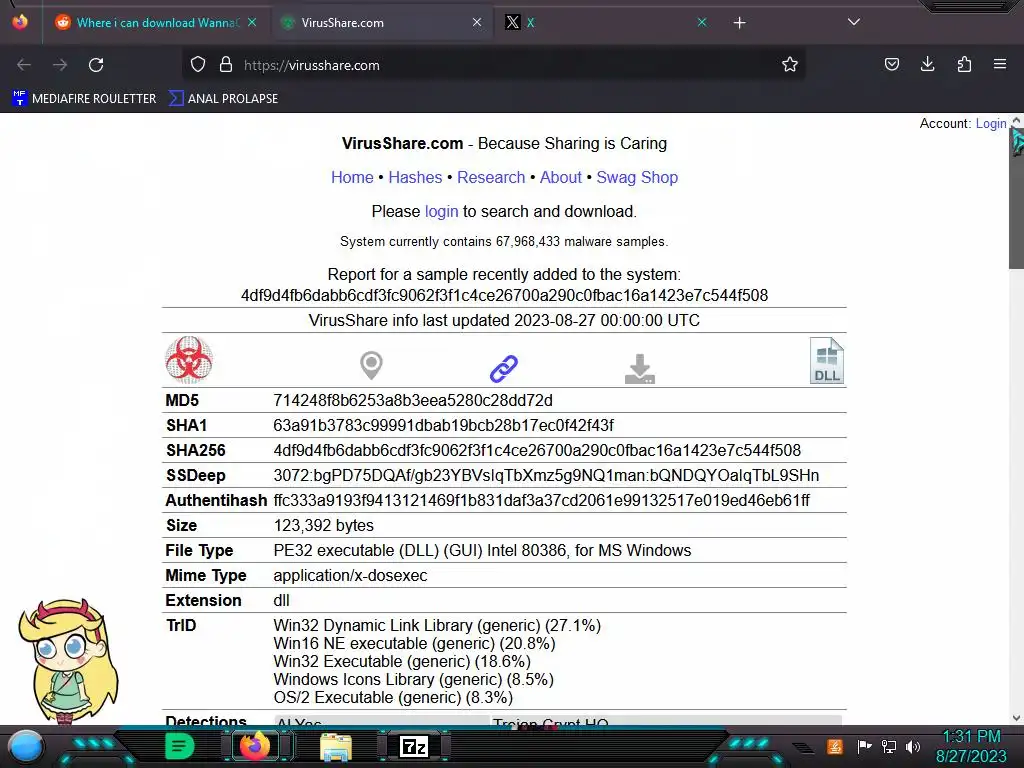Open Firefox downloads panel

pyautogui.click(x=927, y=64)
